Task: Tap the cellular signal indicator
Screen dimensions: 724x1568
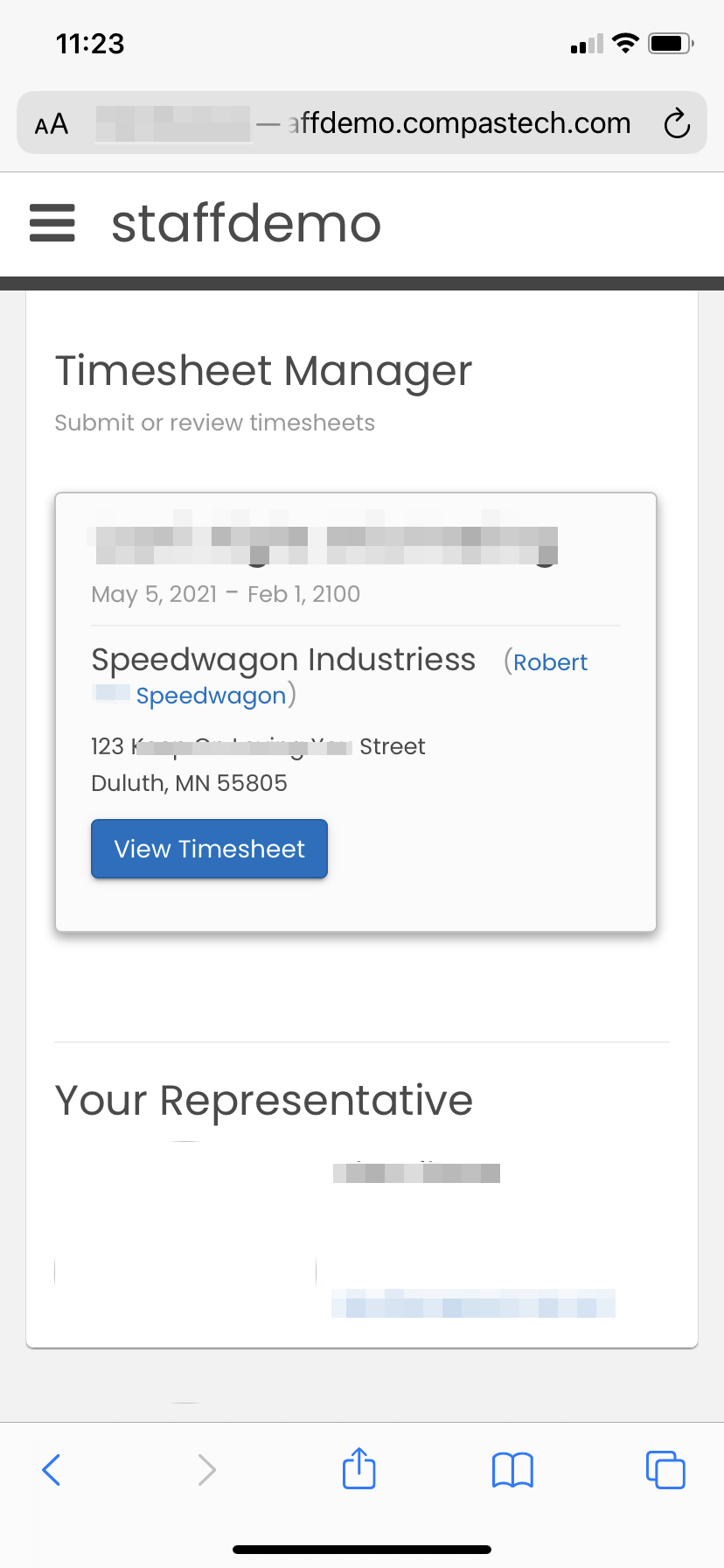Action: (x=586, y=43)
